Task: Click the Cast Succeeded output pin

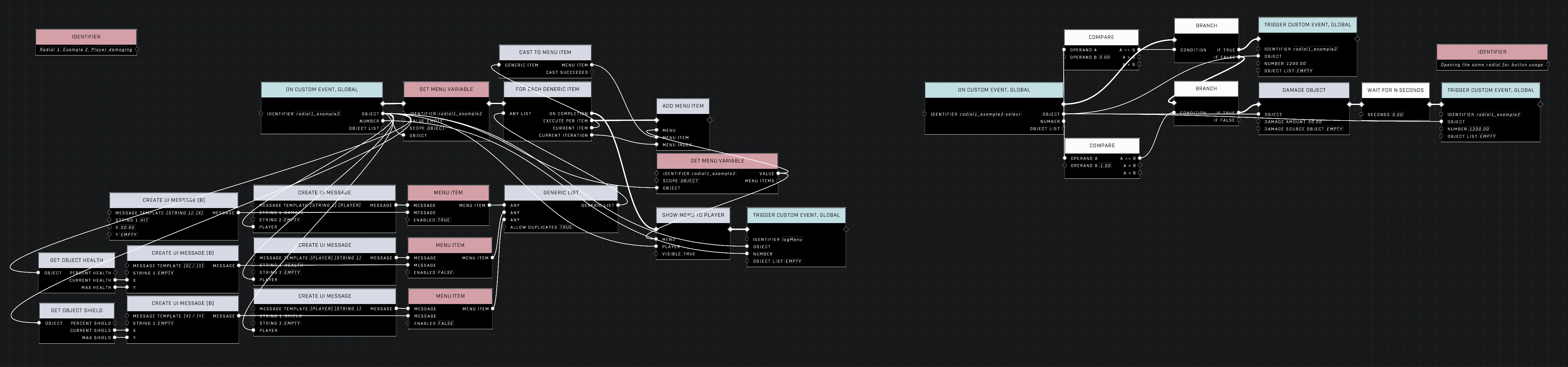Action: pos(592,72)
